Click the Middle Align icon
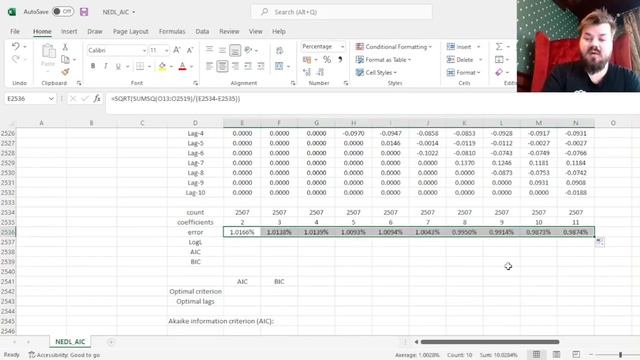 [x=222, y=50]
